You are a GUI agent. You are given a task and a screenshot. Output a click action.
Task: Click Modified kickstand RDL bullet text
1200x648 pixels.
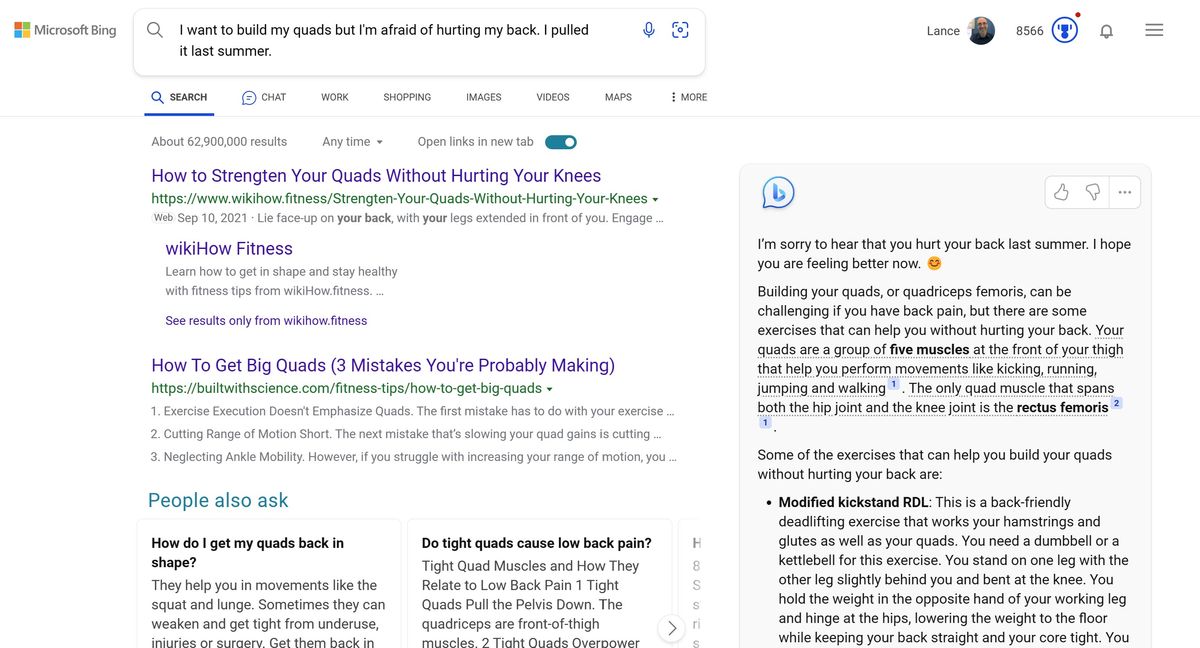[853, 503]
